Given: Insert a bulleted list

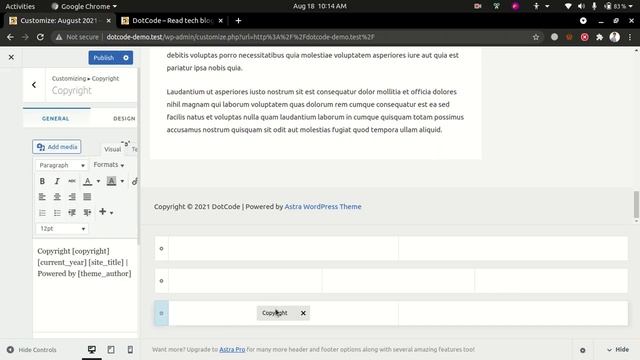Looking at the screenshot, I should (57, 213).
